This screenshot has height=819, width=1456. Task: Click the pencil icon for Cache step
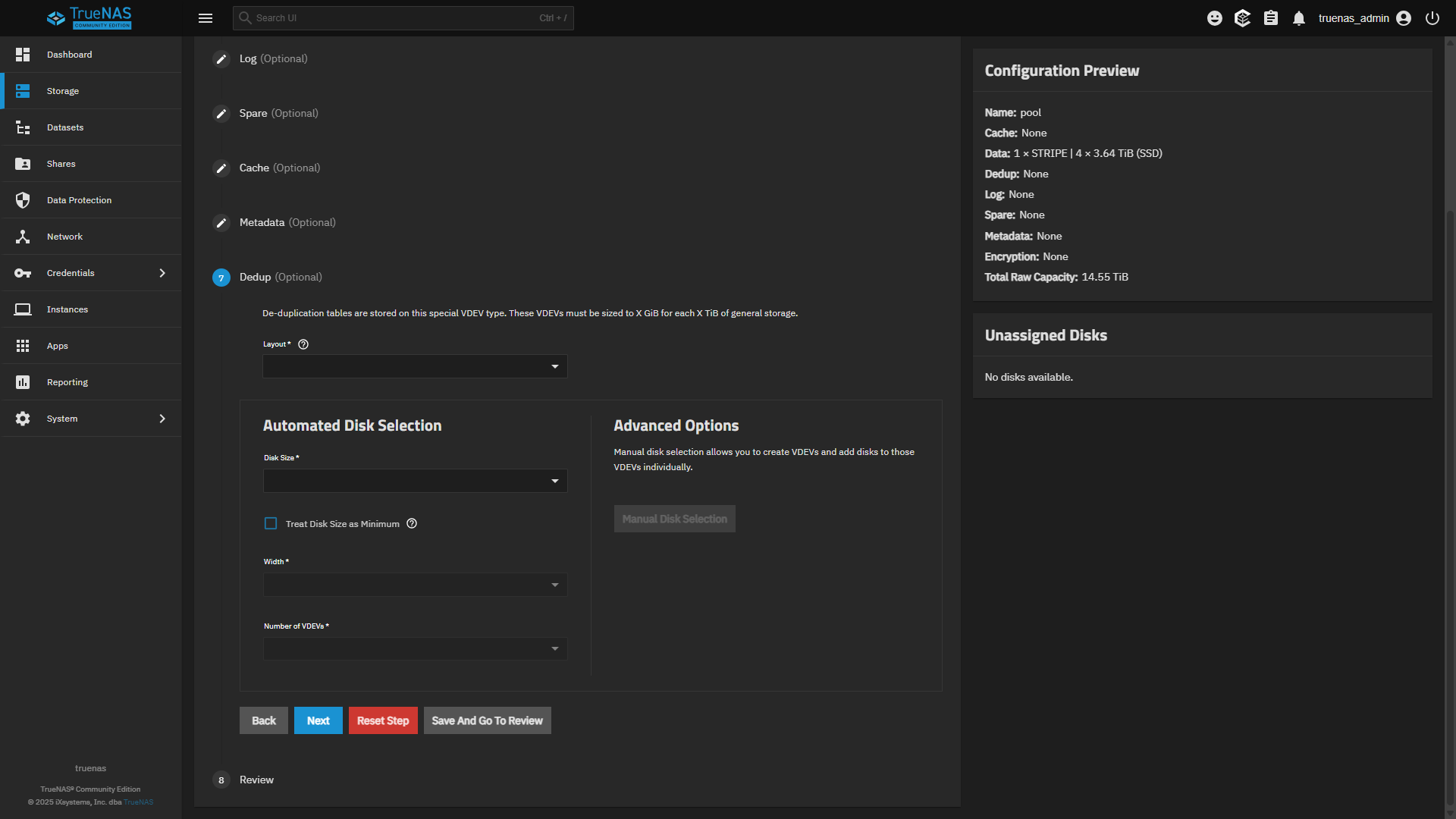pyautogui.click(x=221, y=168)
